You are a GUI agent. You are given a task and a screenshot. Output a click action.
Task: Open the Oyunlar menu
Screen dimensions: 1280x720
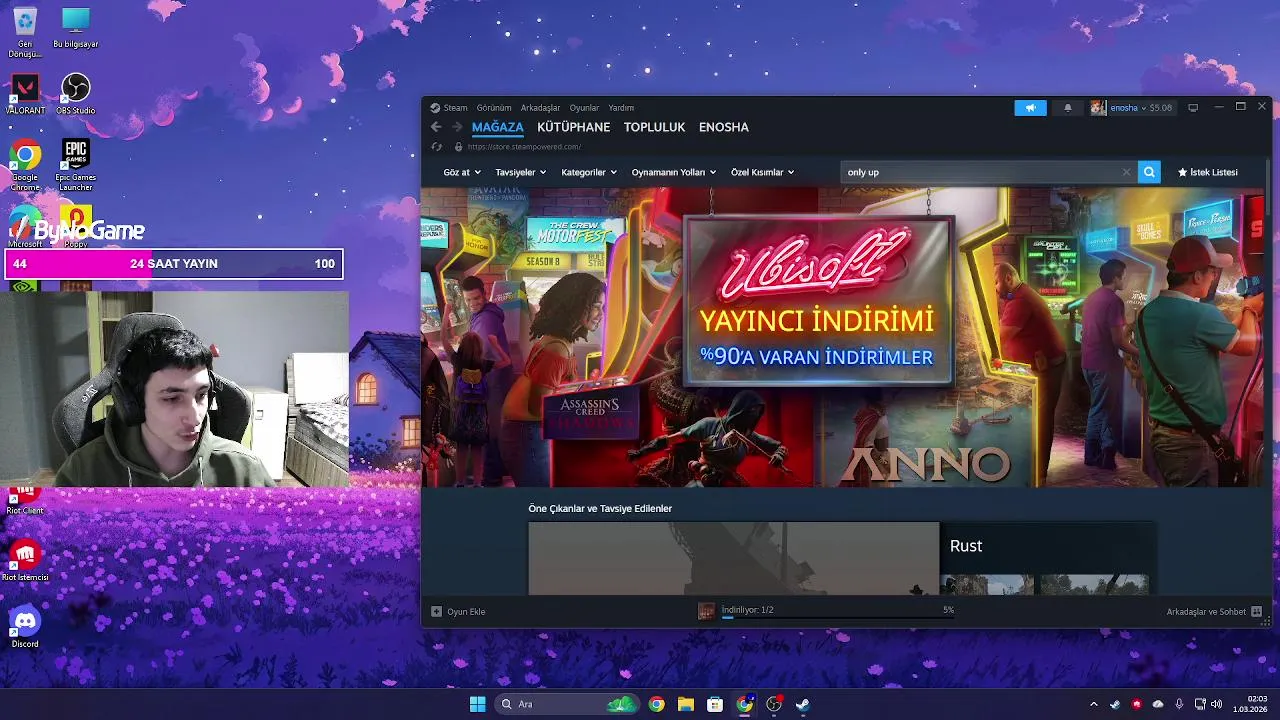584,108
